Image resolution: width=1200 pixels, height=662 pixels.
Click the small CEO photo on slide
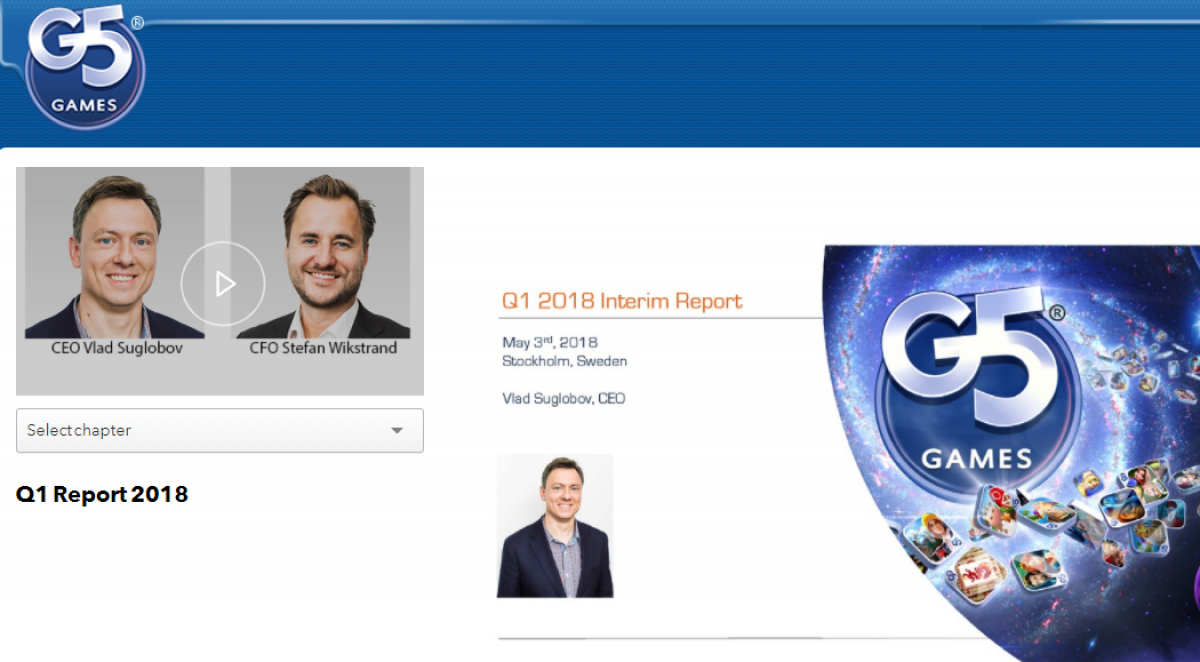click(555, 526)
